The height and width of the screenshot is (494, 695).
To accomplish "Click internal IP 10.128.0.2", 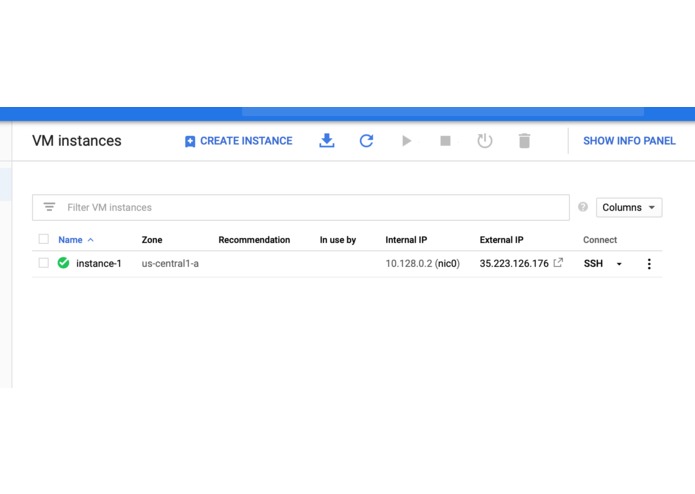I will (409, 264).
